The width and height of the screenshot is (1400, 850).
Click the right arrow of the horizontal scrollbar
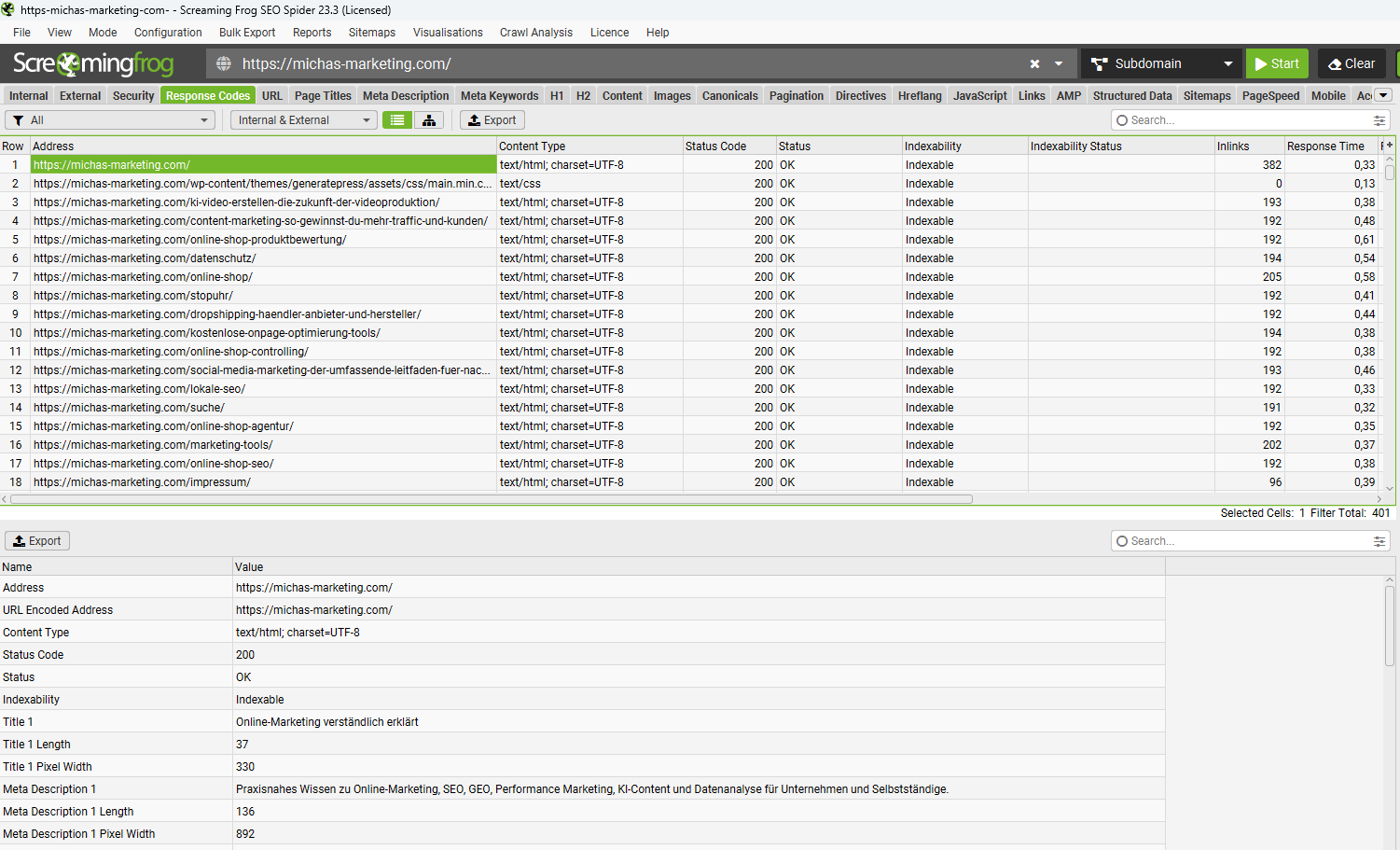click(x=1379, y=499)
